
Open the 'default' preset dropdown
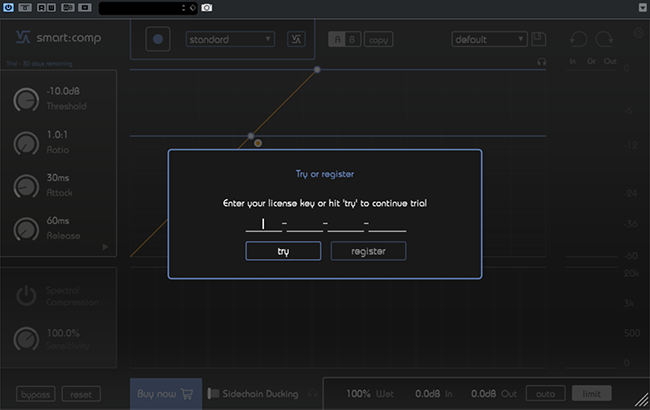[489, 40]
